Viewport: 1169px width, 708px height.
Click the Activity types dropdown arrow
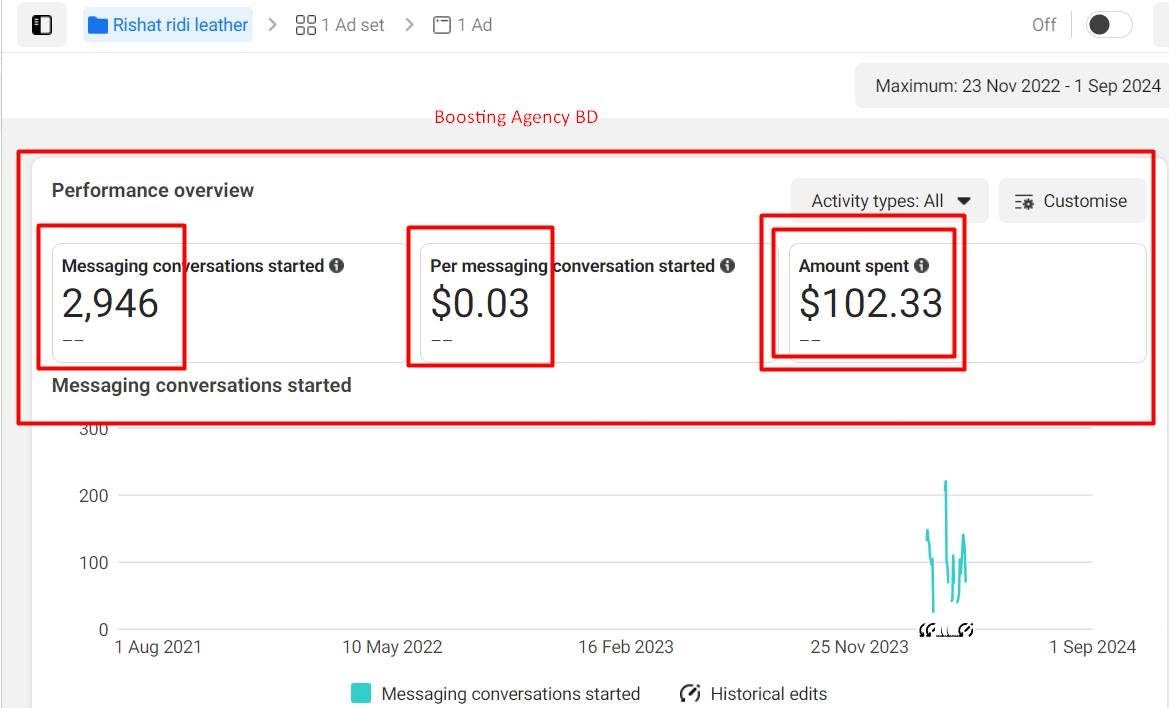pyautogui.click(x=964, y=201)
